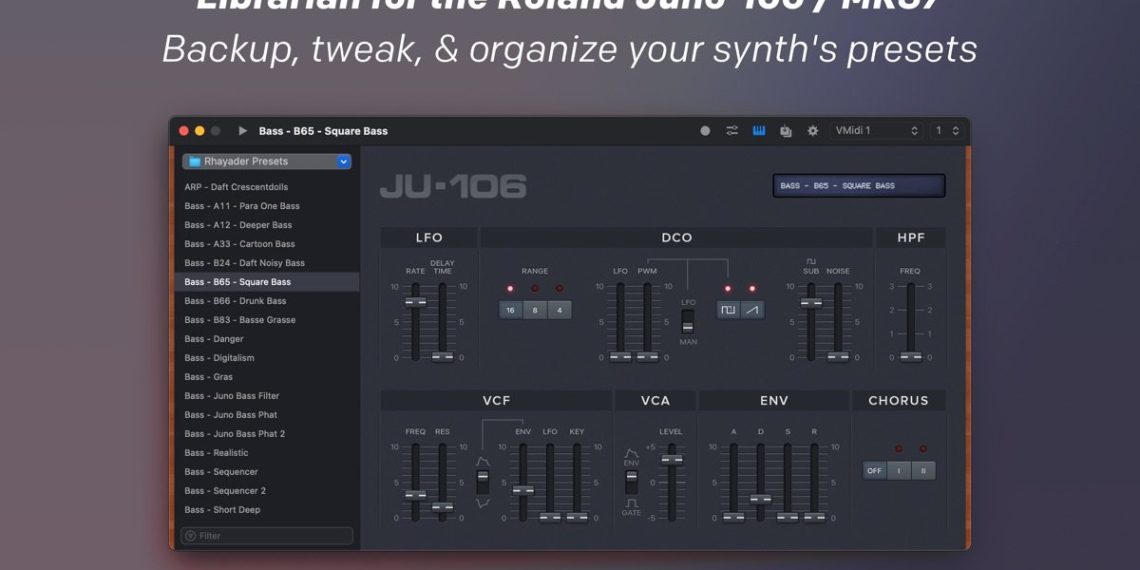Open the MIDI channel 1 dropdown

point(946,131)
